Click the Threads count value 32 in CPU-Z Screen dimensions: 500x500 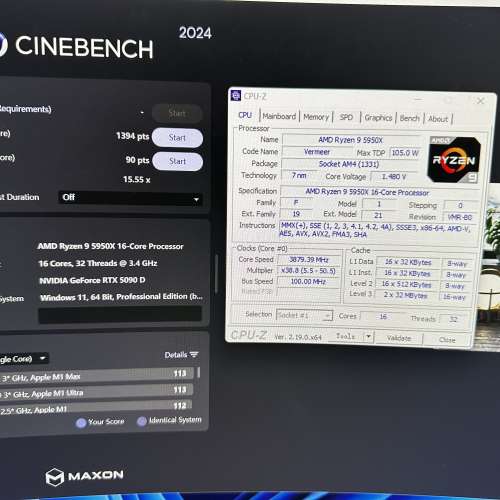point(453,319)
